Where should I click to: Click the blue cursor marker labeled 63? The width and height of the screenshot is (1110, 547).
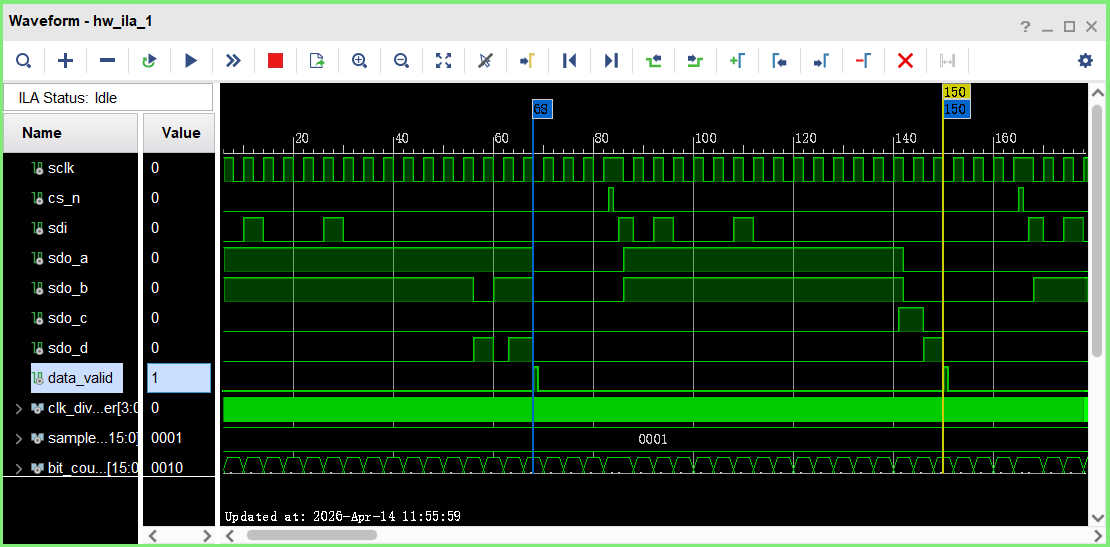point(541,109)
